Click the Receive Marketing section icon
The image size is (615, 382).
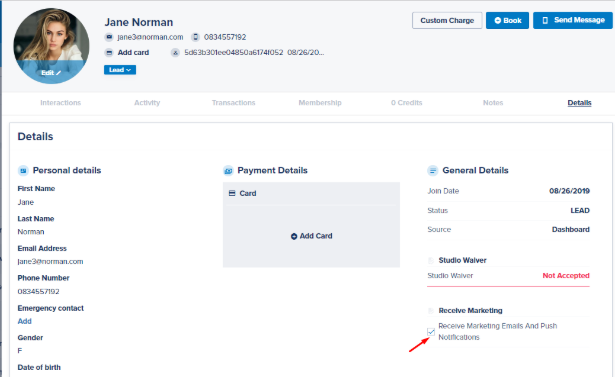[x=431, y=311]
